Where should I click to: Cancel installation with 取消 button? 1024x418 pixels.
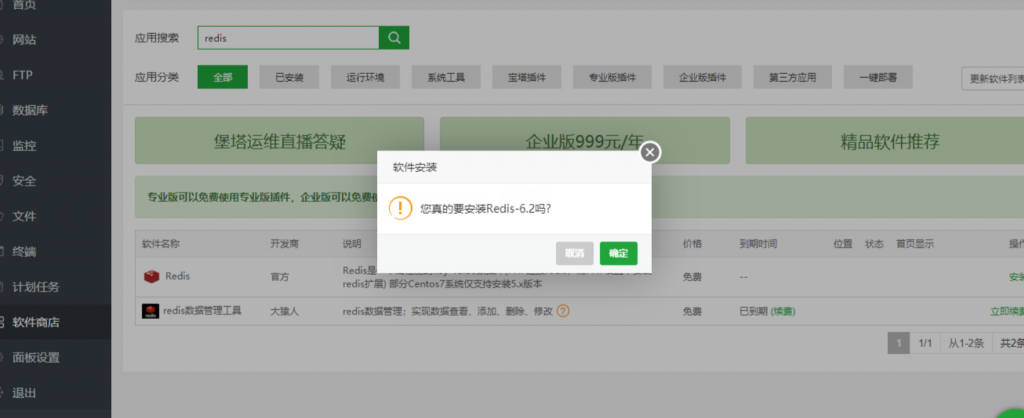coord(574,253)
